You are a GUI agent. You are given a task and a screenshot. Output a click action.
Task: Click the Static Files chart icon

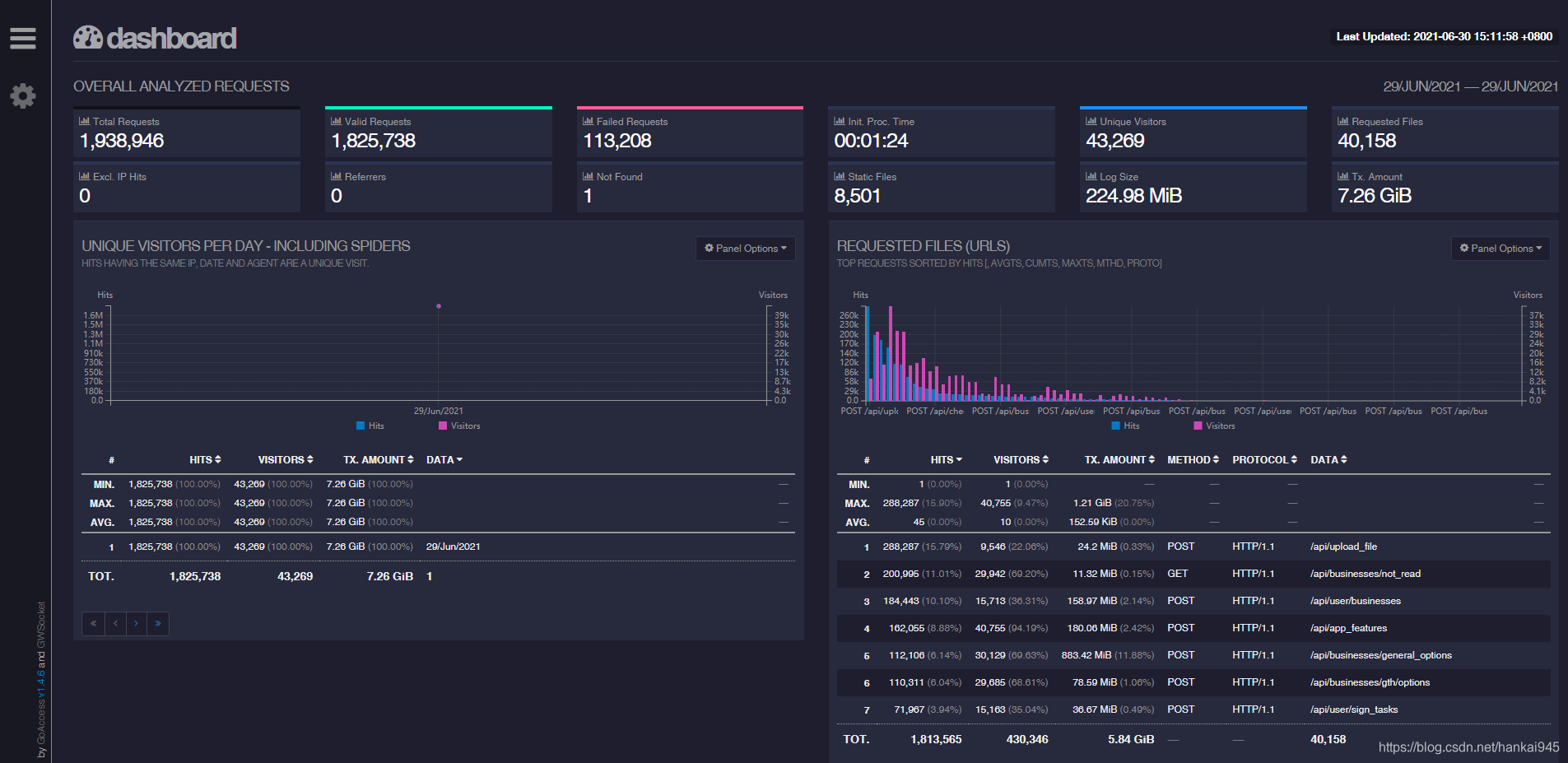(x=840, y=176)
